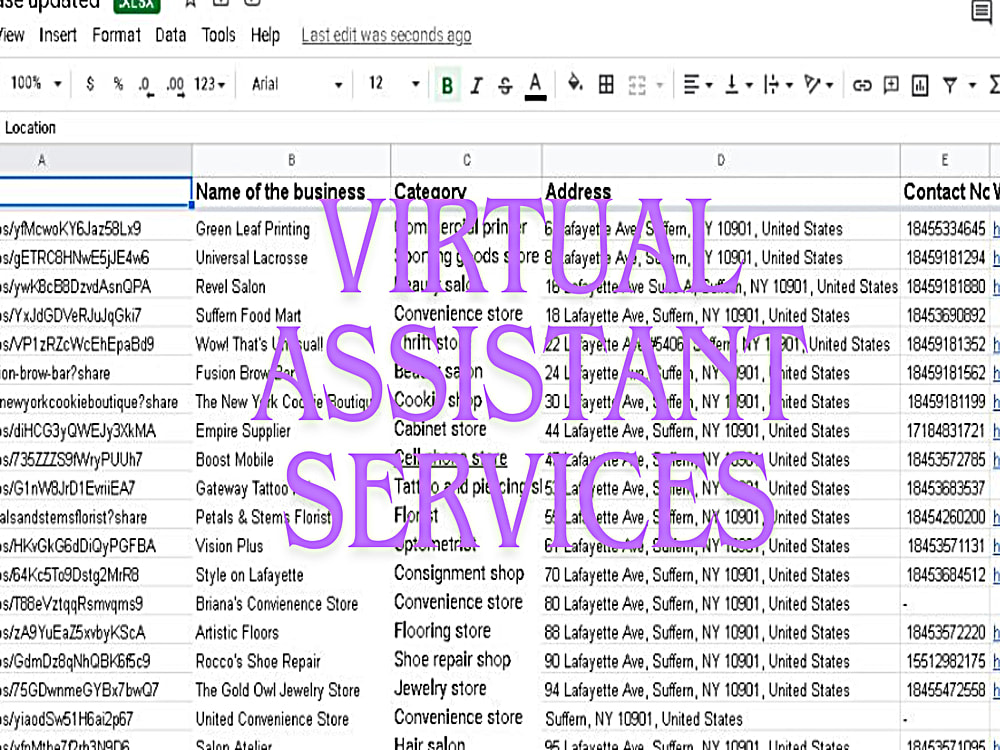Open the Insert menu
Image resolution: width=1000 pixels, height=750 pixels.
coord(57,34)
